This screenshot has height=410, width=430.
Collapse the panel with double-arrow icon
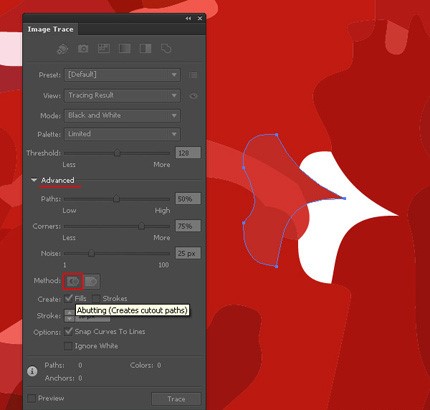pyautogui.click(x=188, y=19)
